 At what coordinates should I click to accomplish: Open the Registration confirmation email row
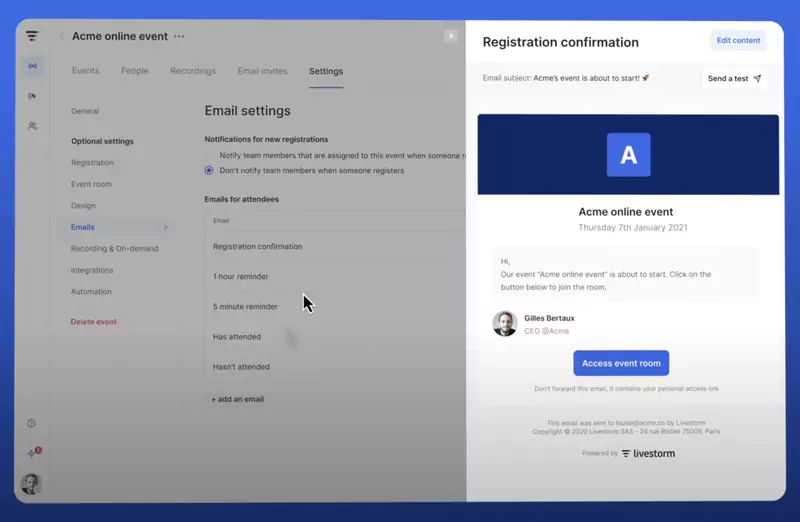(336, 246)
